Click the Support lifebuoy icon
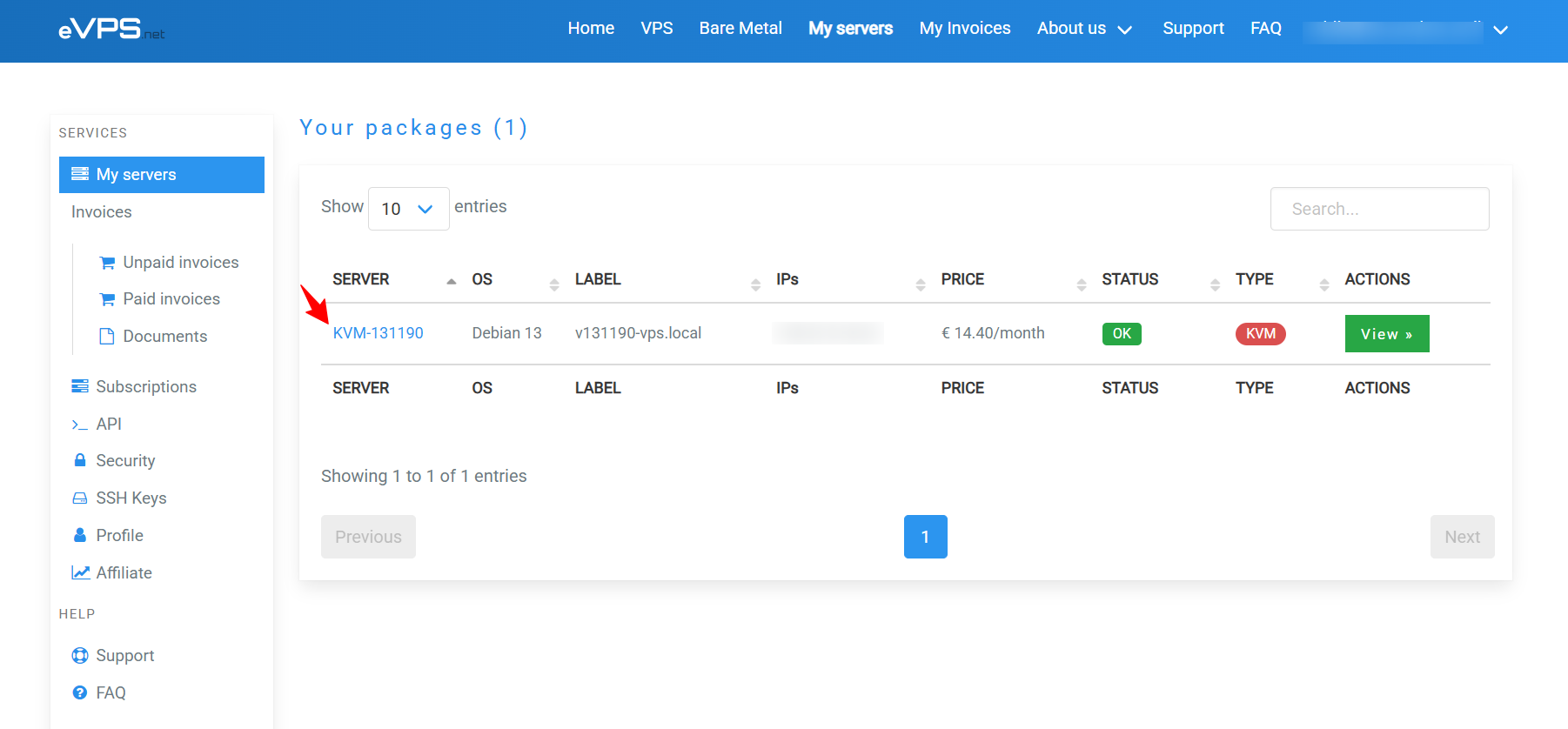The image size is (1568, 729). (80, 656)
